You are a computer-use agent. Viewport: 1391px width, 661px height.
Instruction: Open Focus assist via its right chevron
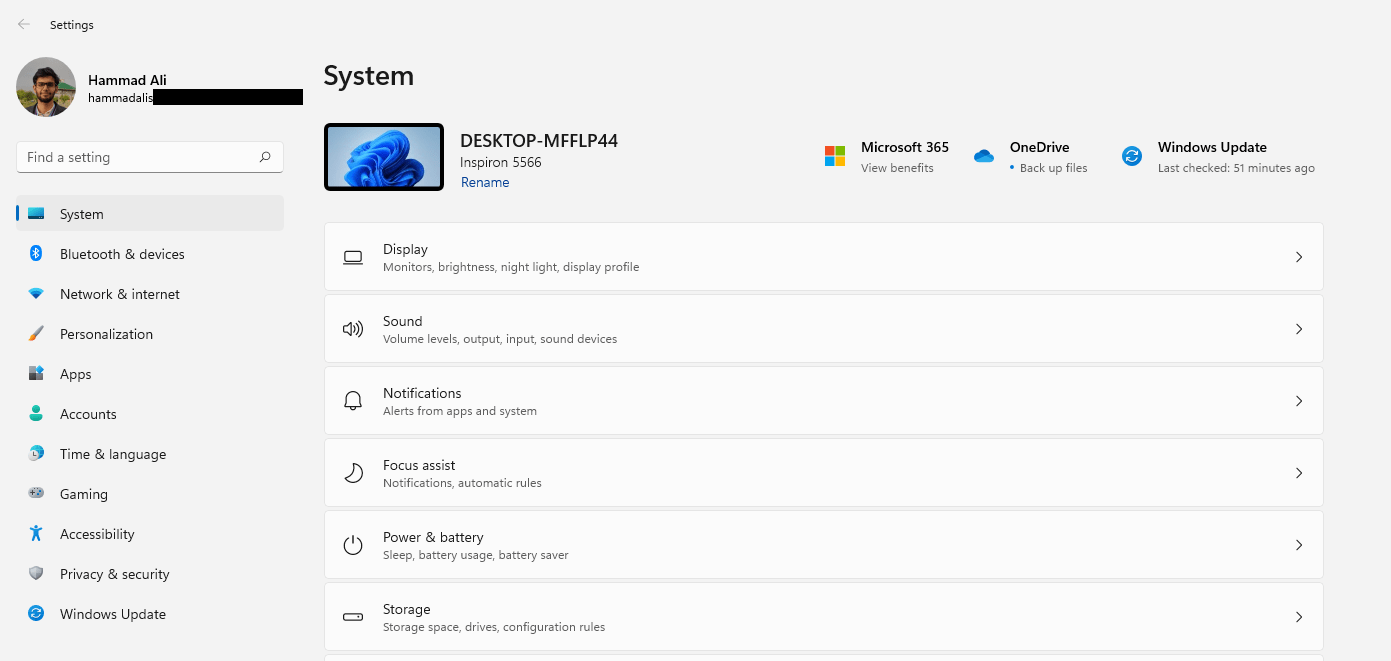click(x=1299, y=473)
